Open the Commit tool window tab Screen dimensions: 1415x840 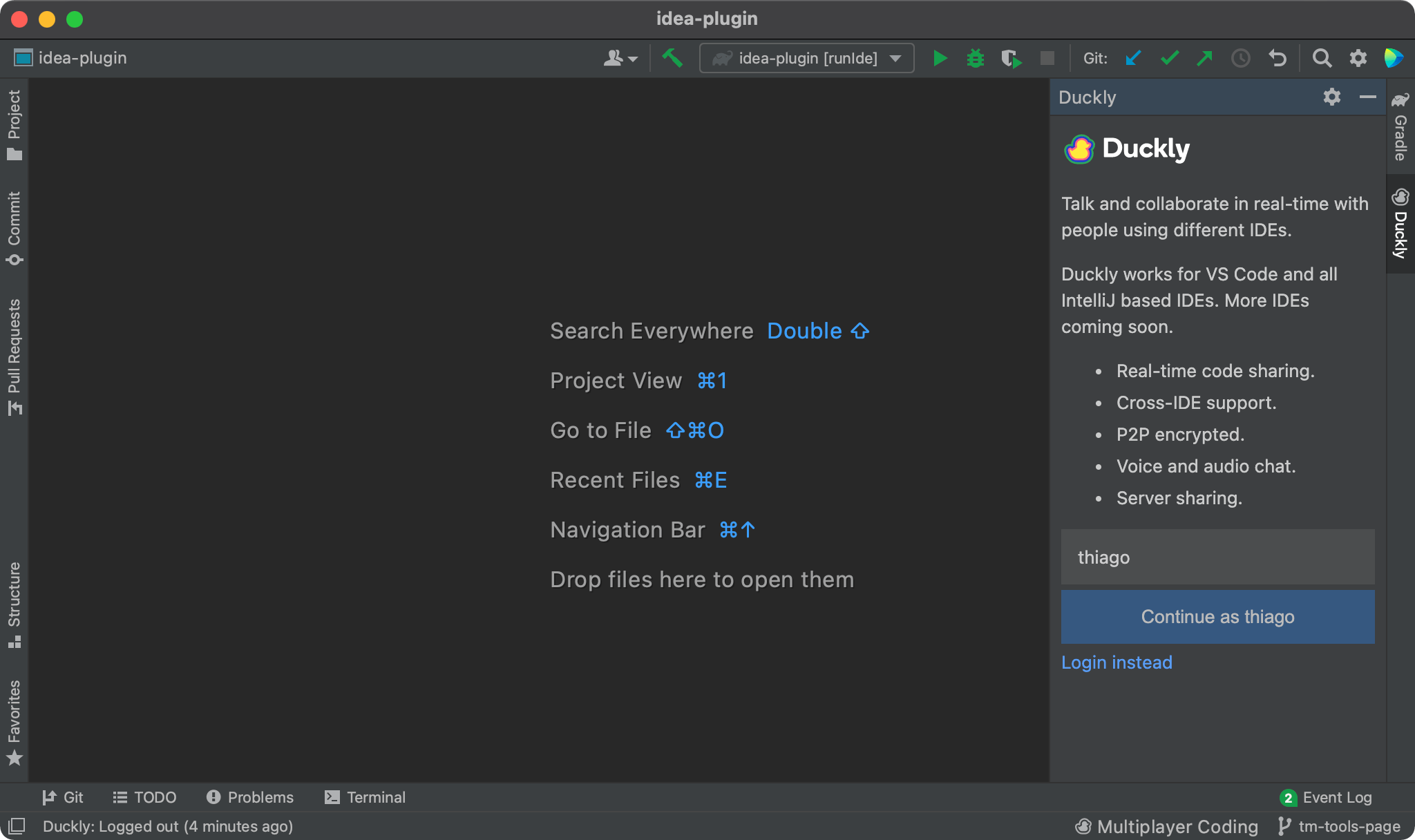(x=15, y=228)
